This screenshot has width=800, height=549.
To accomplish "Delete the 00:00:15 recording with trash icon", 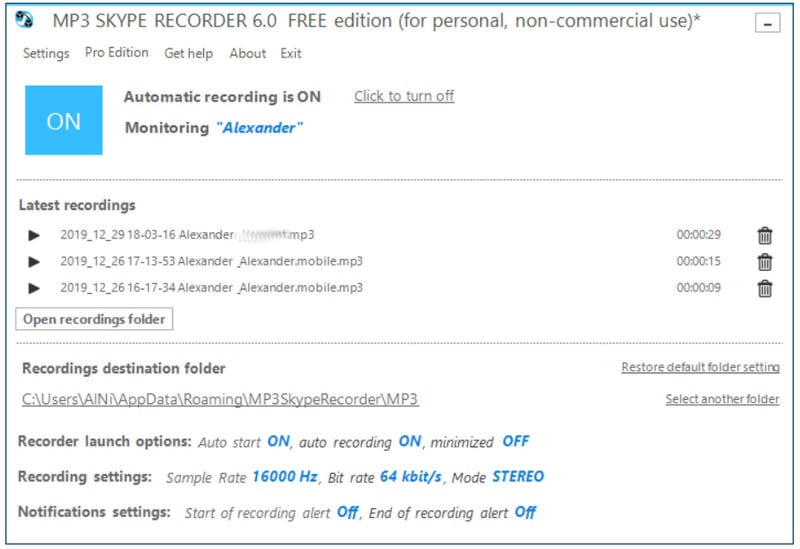I will 765,262.
